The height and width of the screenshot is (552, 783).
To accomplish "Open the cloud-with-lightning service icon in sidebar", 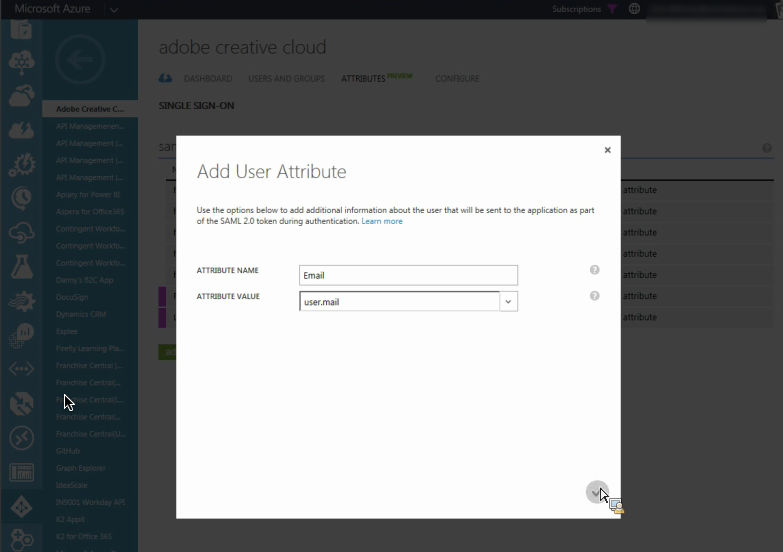I will 21,130.
